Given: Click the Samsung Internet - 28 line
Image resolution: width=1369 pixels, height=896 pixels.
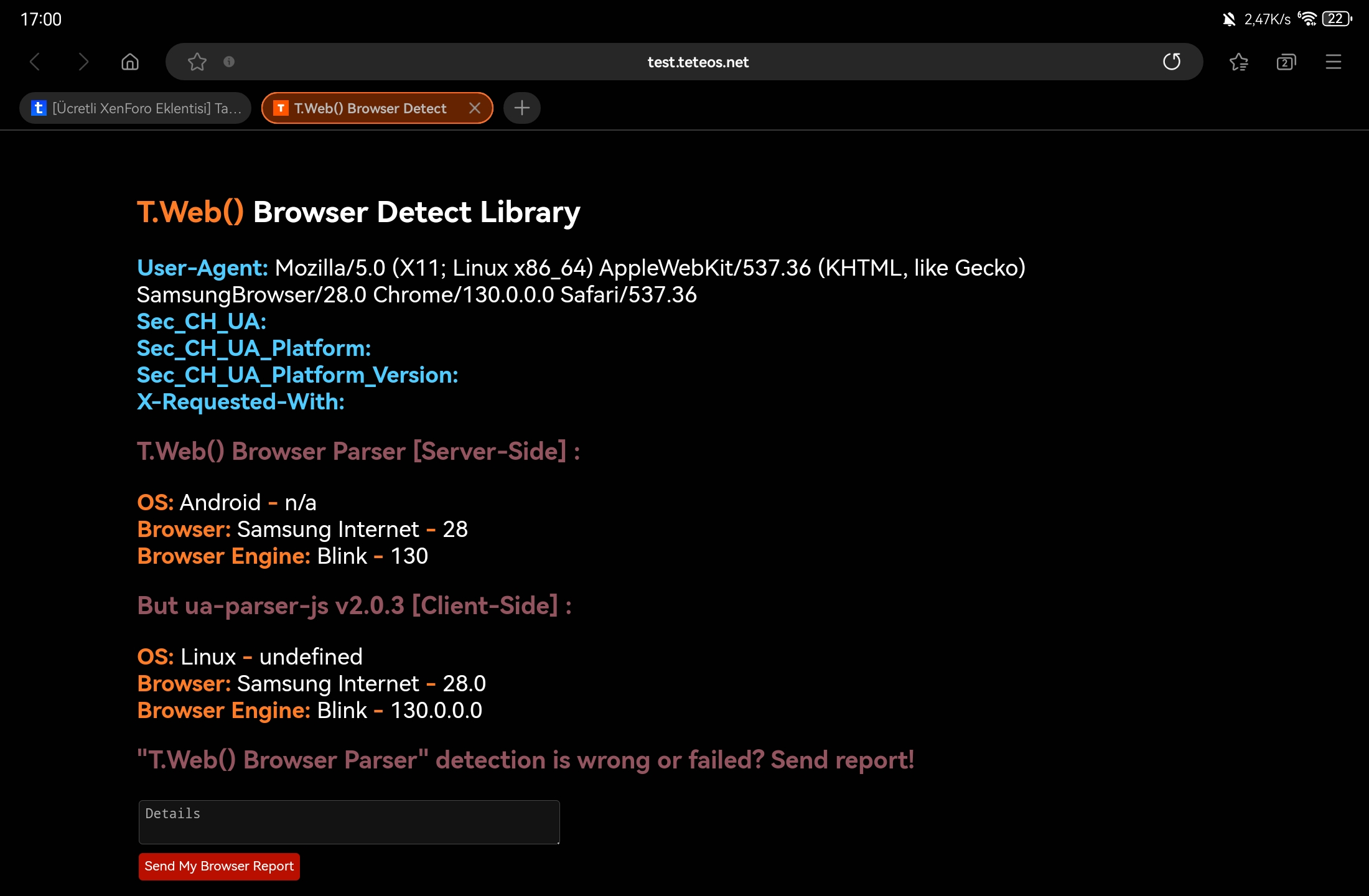Looking at the screenshot, I should click(302, 529).
